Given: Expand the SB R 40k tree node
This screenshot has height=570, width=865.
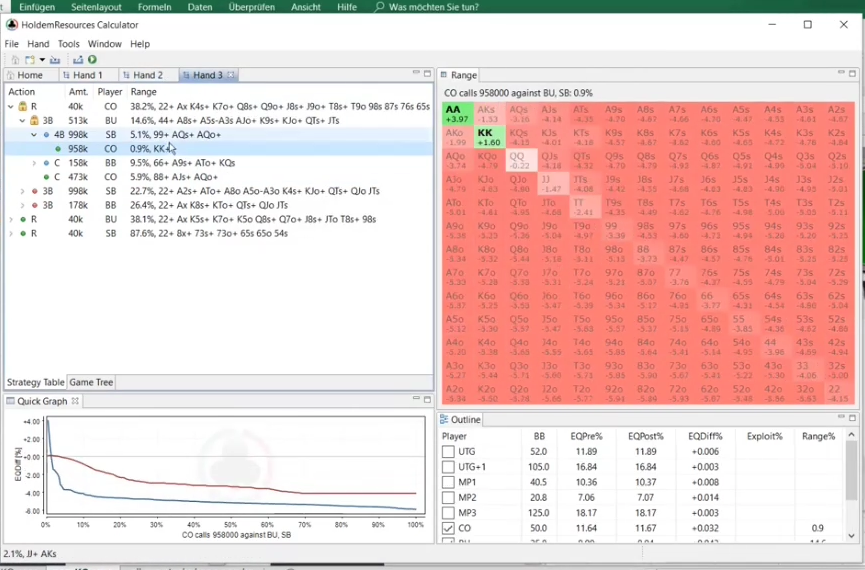Looking at the screenshot, I should click(x=11, y=233).
